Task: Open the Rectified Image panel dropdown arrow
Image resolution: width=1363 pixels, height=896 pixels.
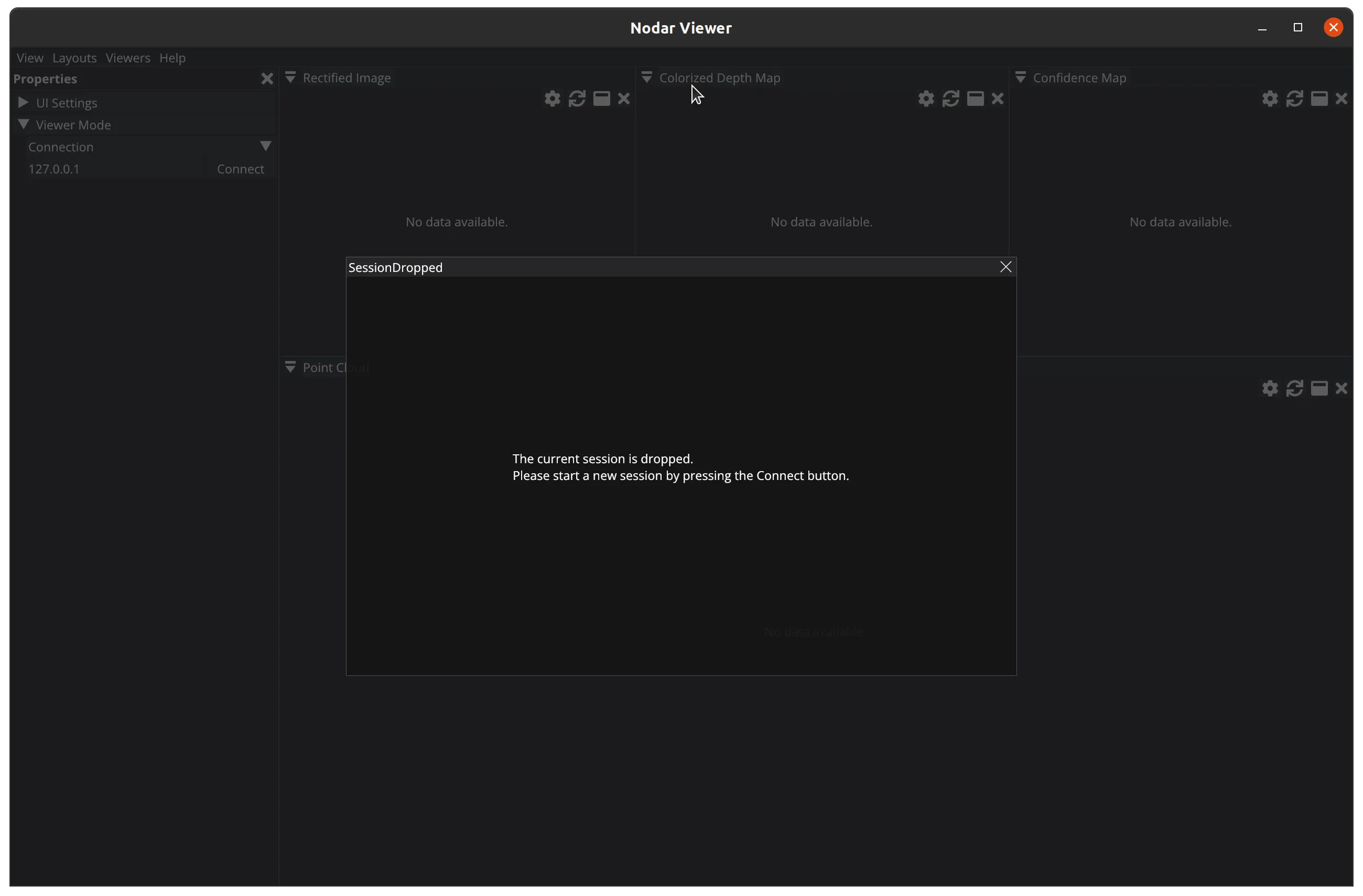Action: [290, 78]
